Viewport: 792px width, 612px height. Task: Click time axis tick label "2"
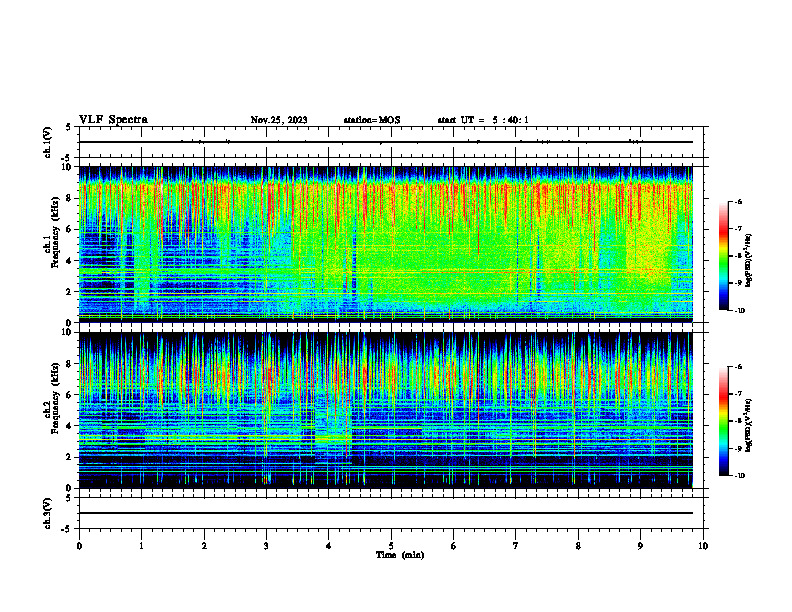[204, 546]
